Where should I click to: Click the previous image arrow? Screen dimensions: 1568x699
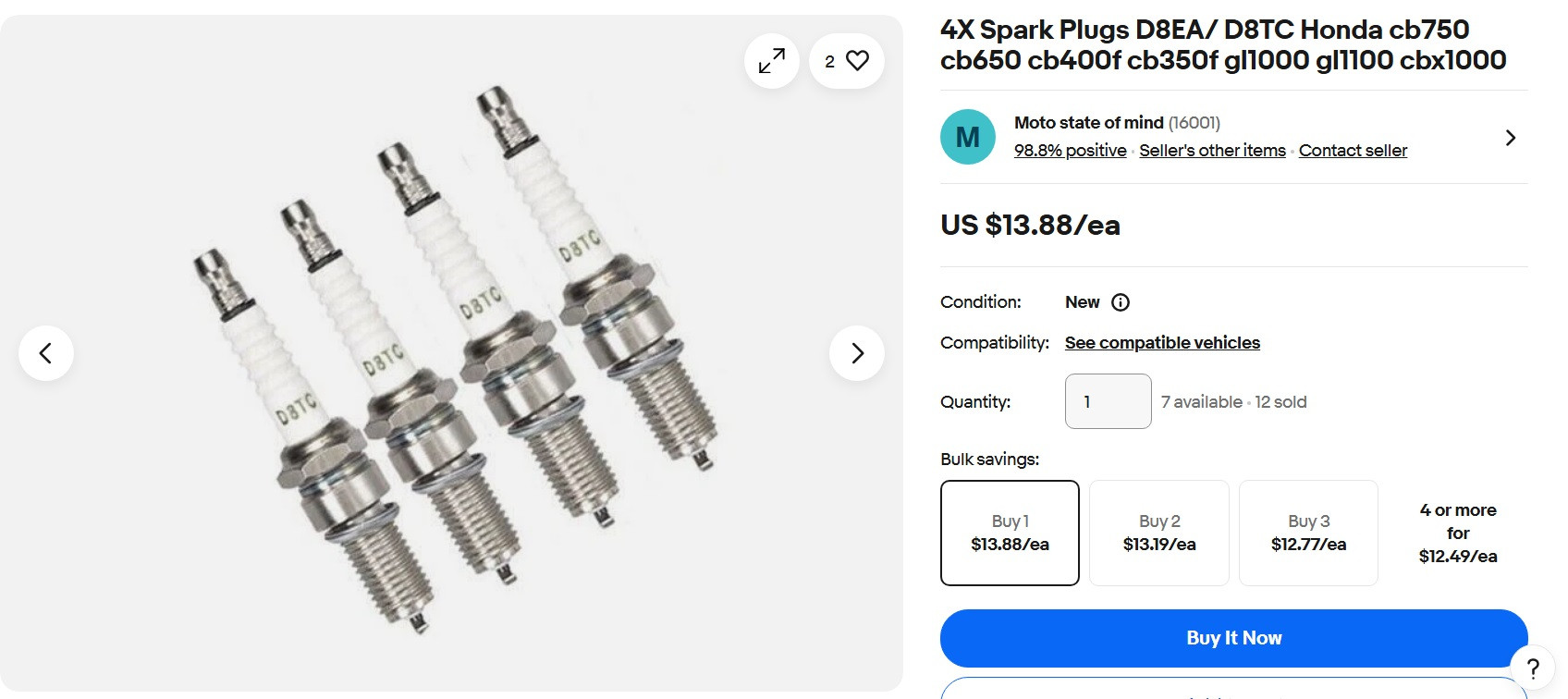pos(46,352)
